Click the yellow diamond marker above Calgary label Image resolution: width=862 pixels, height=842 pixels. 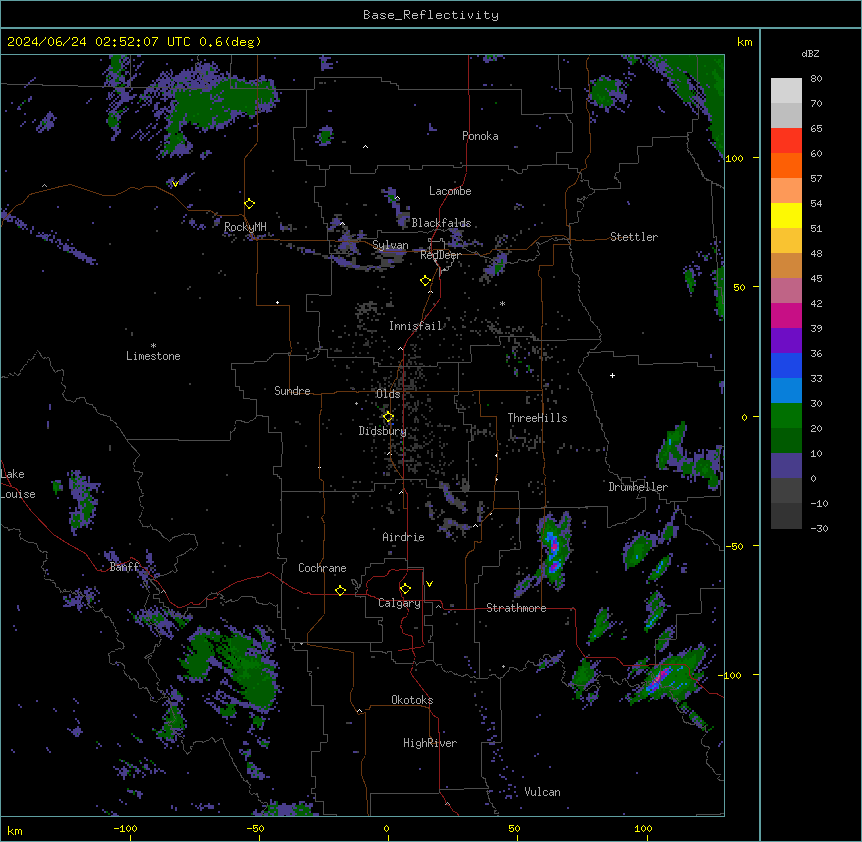tap(405, 589)
